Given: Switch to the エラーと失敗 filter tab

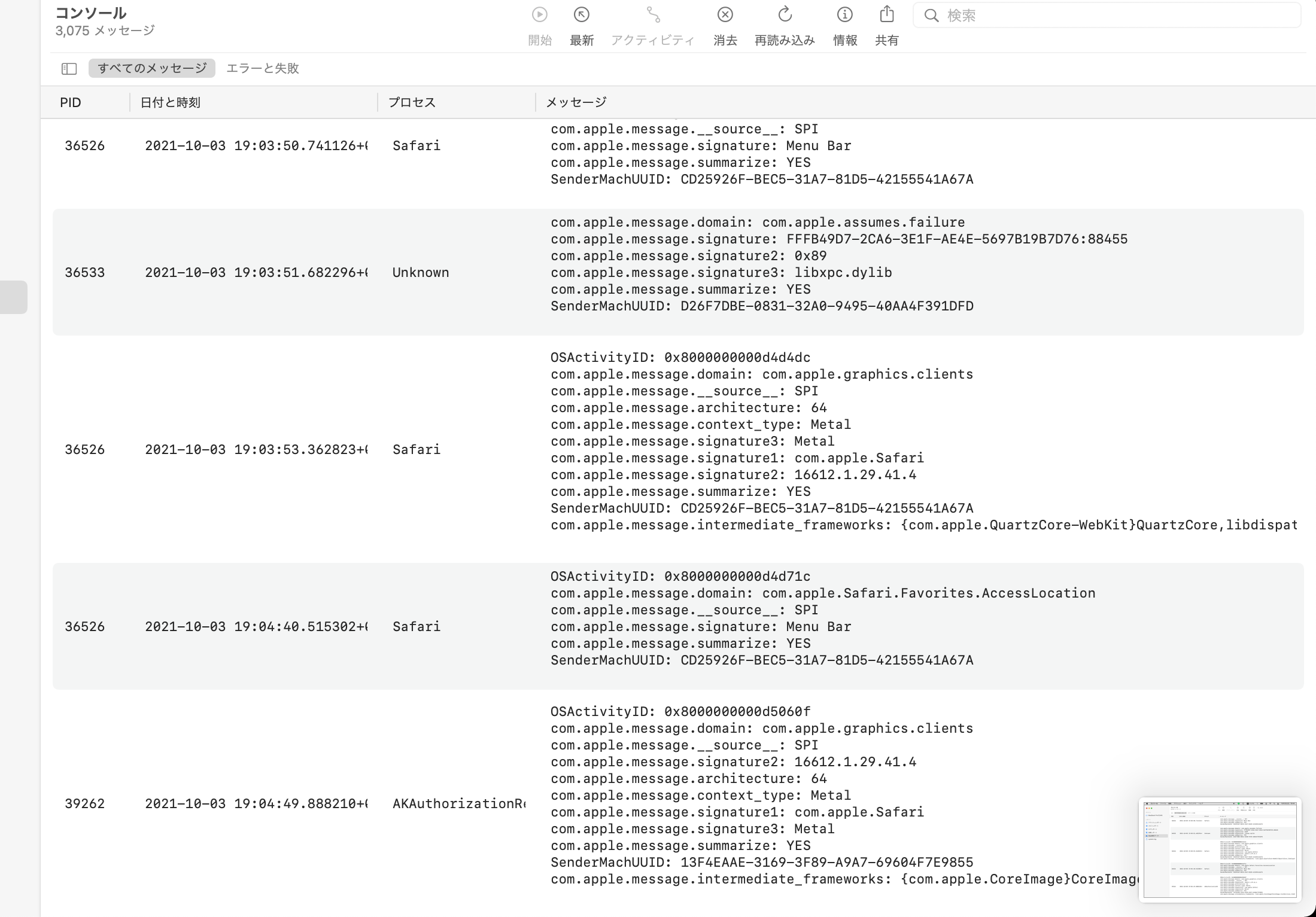Looking at the screenshot, I should point(262,68).
